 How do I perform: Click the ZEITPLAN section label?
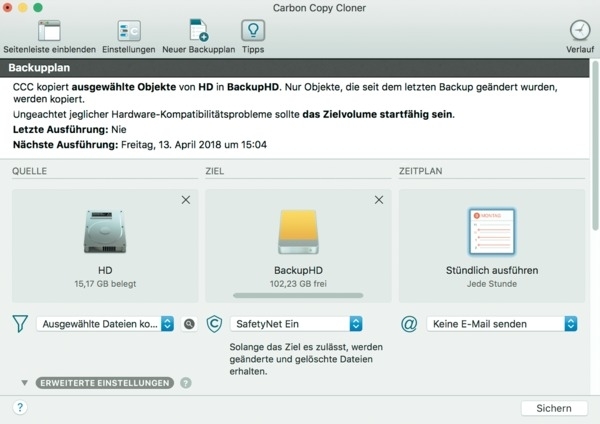pos(421,171)
